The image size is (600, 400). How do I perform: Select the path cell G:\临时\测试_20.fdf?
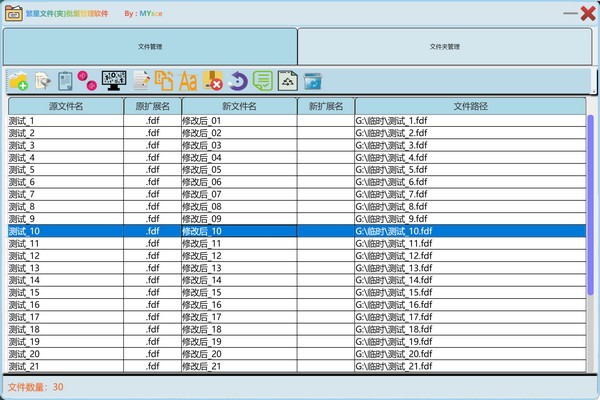[x=470, y=354]
